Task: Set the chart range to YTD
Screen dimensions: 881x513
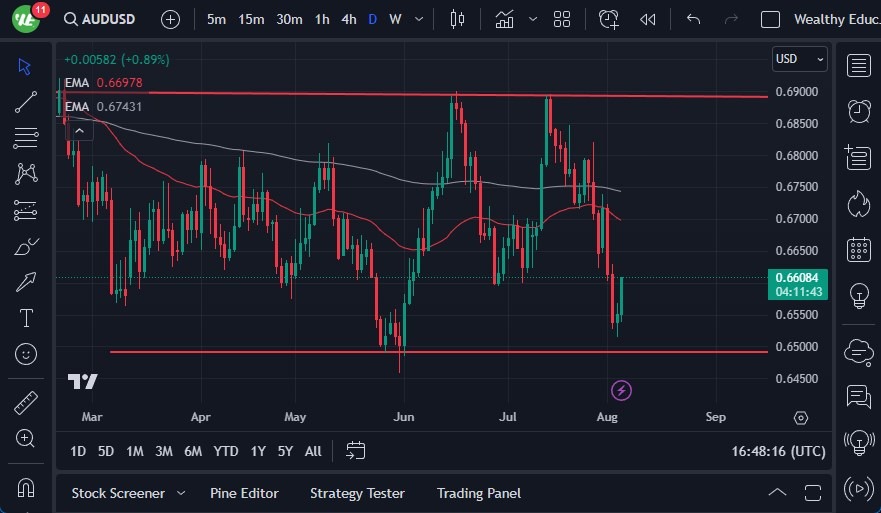Action: point(226,451)
